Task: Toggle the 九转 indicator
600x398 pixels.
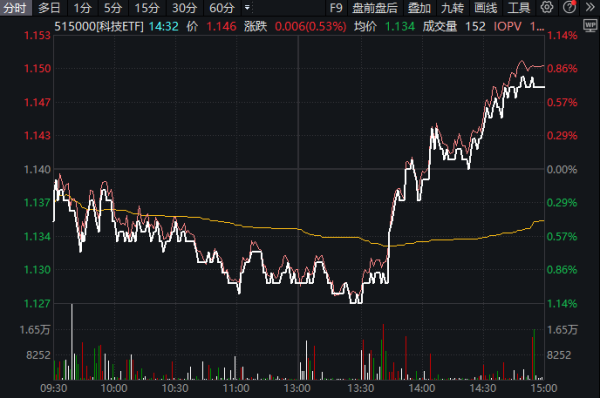Action: [x=452, y=8]
